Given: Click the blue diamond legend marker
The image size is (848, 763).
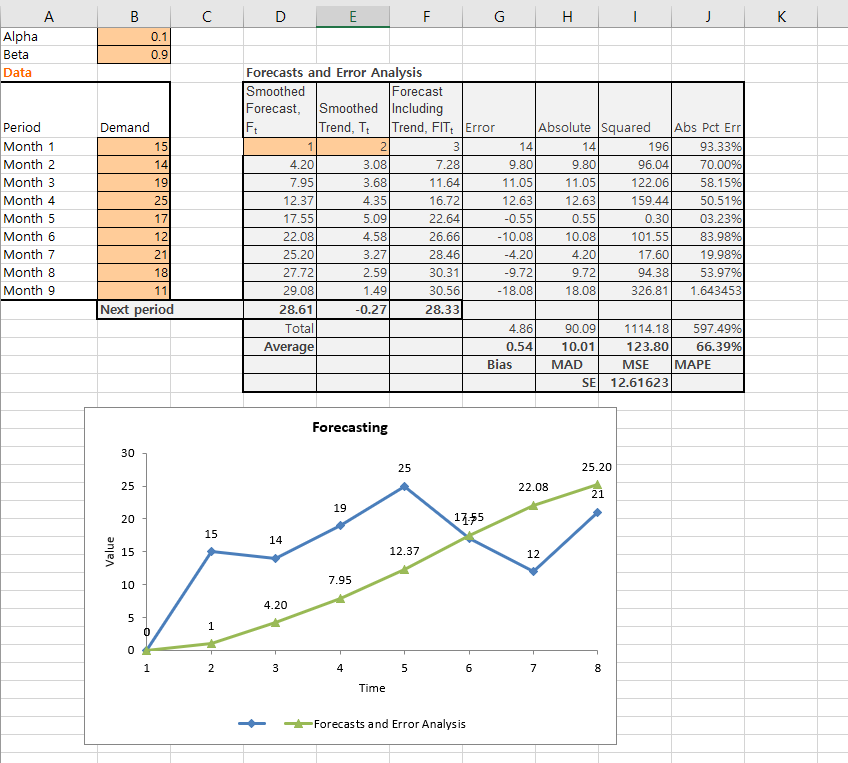Looking at the screenshot, I should (251, 724).
